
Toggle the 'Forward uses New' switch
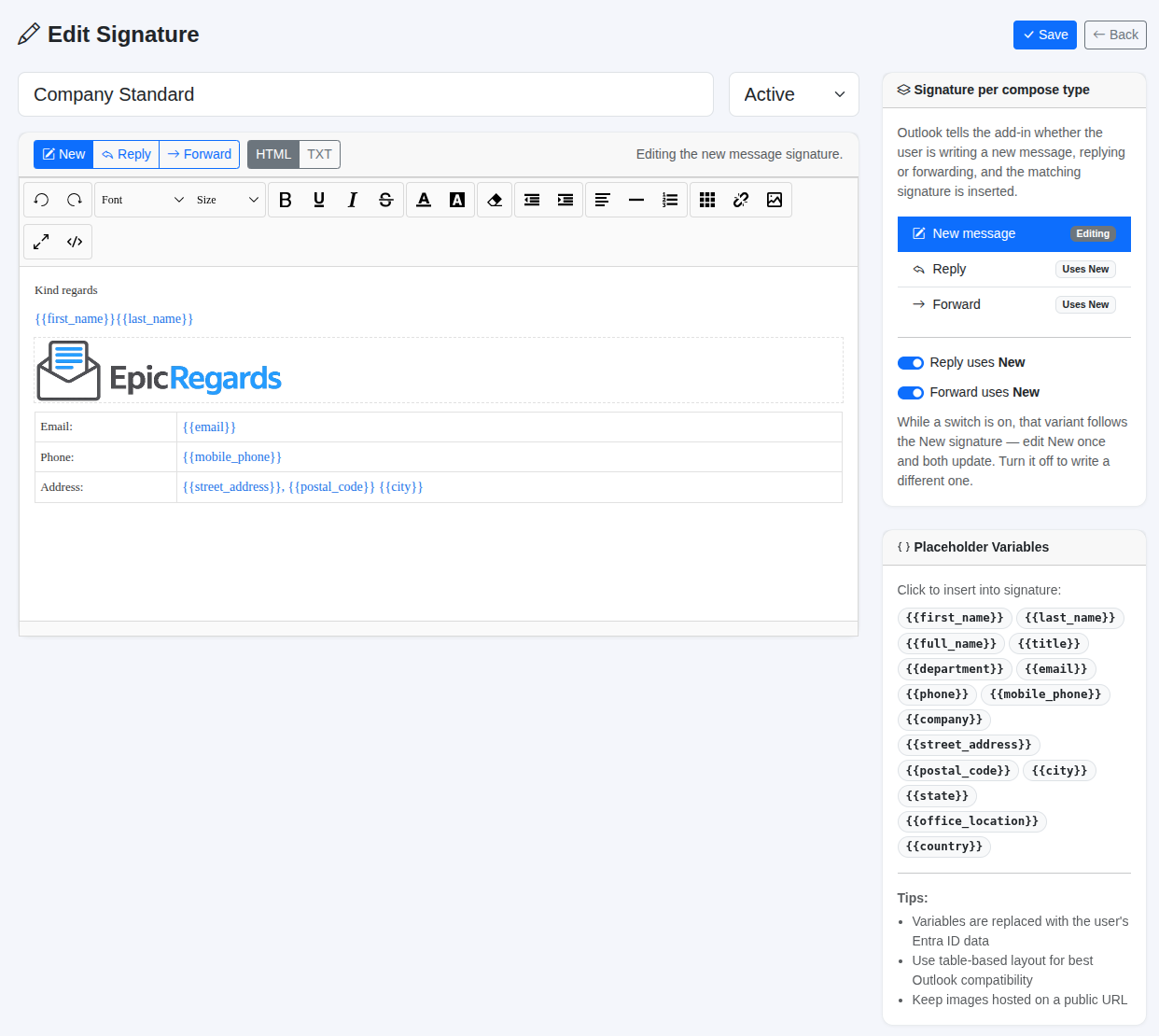coord(911,393)
